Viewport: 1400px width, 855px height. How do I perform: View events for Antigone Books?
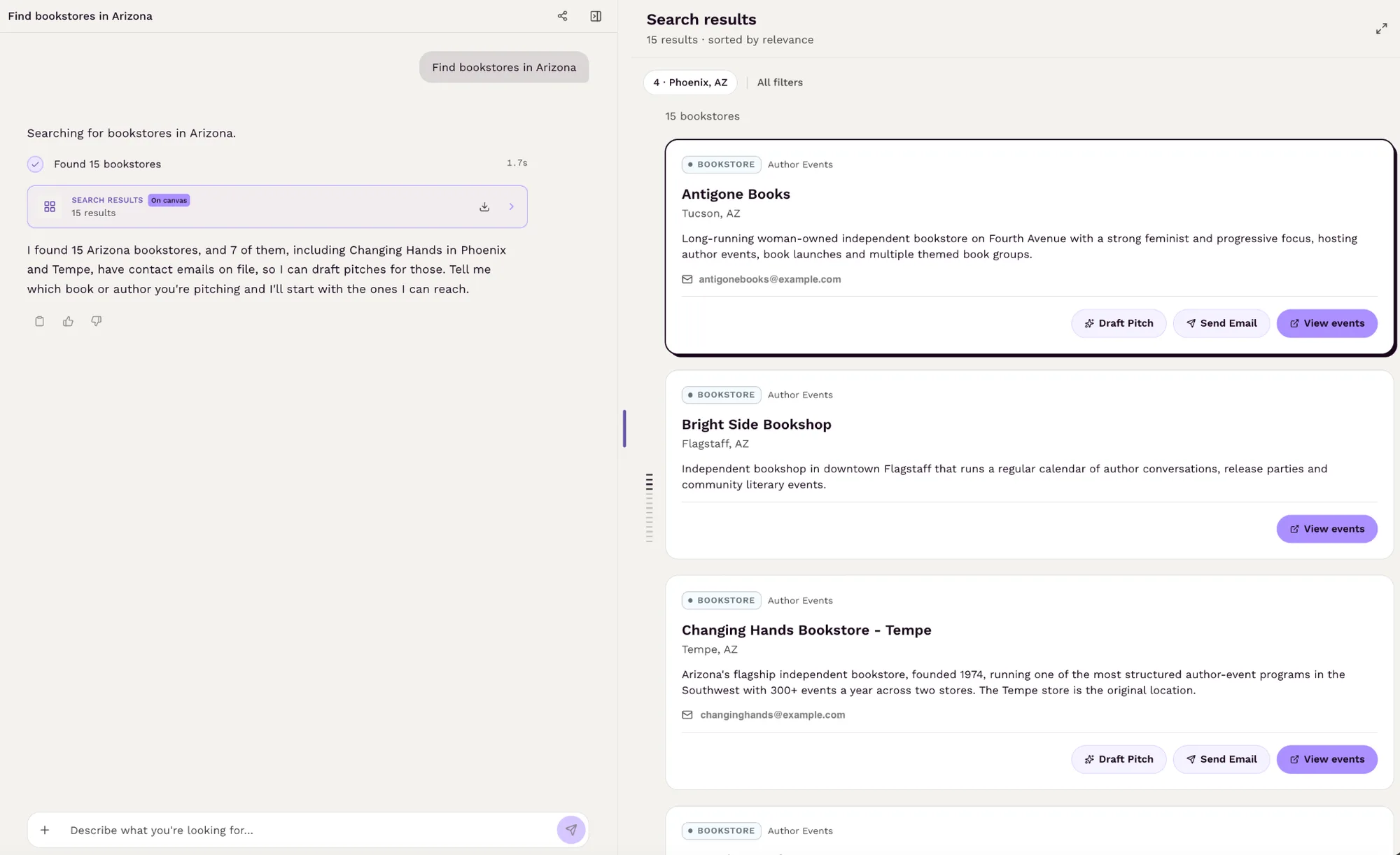coord(1326,323)
